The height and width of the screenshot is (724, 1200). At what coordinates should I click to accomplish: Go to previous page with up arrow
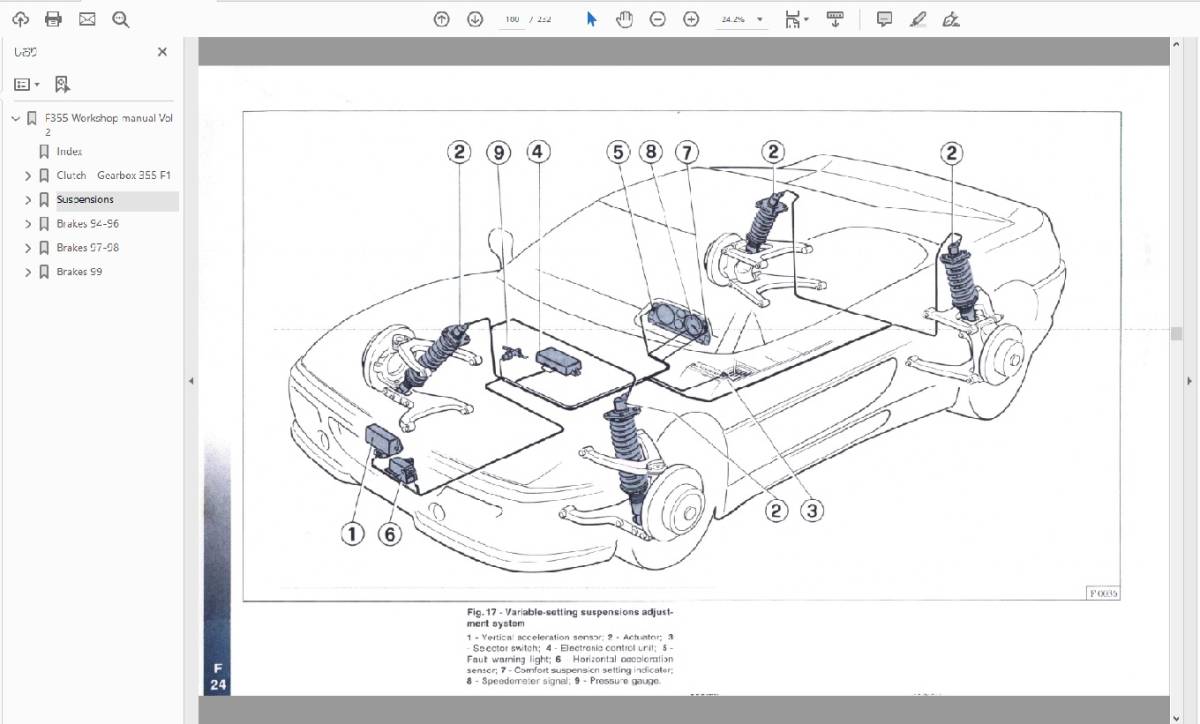point(441,19)
